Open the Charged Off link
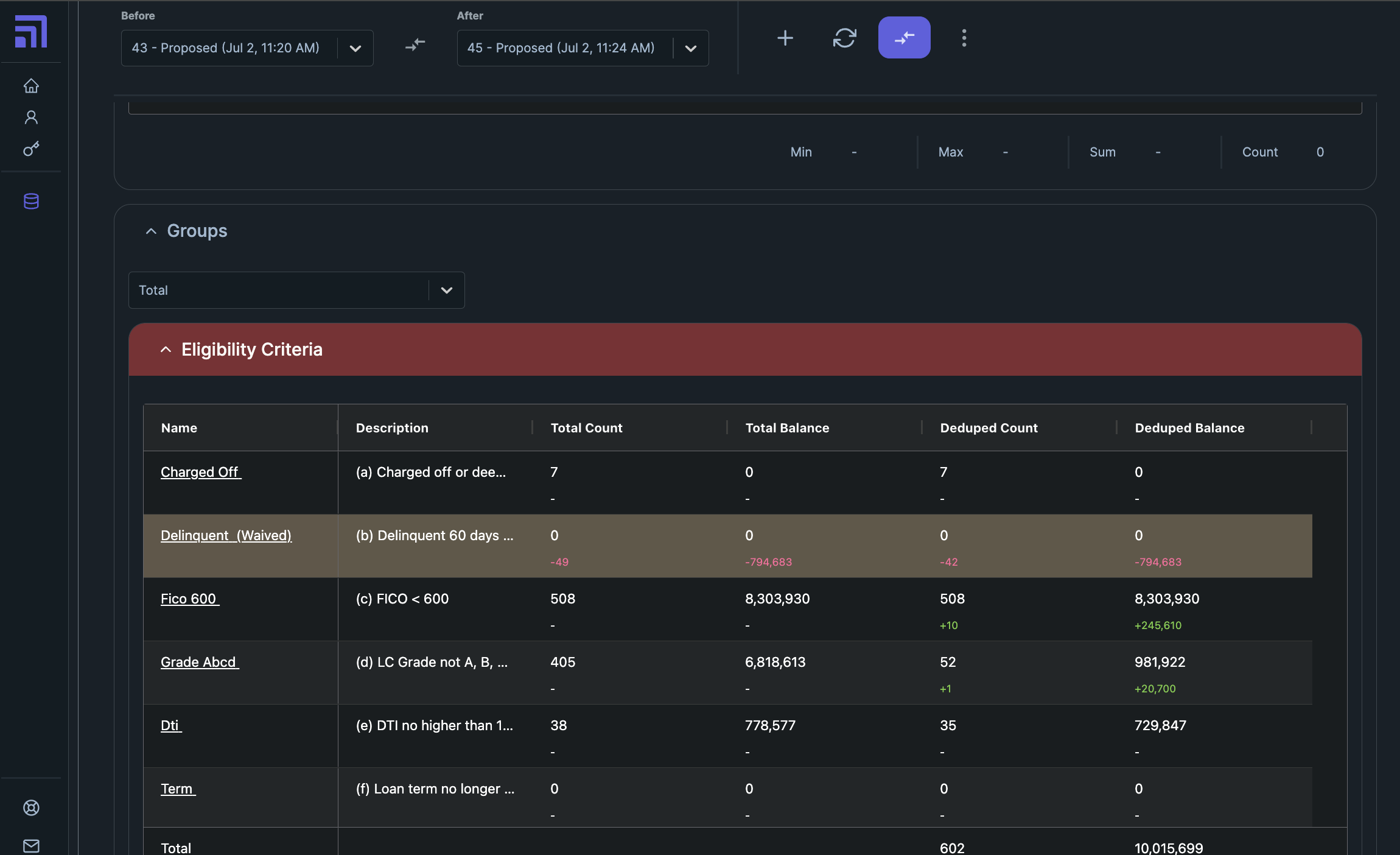1400x855 pixels. coord(201,472)
